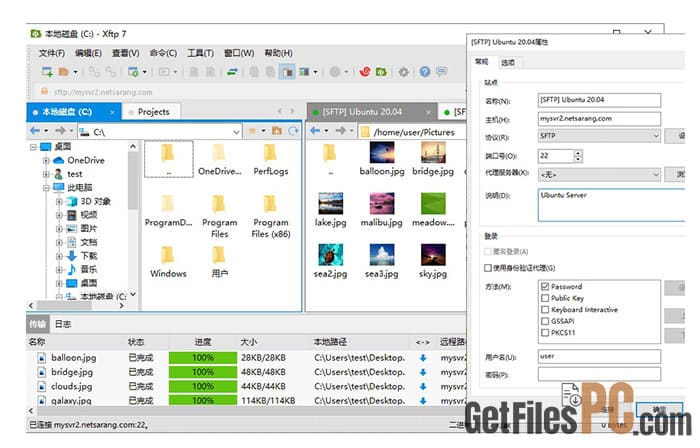Click the pane view layout icon
This screenshot has width=700, height=448.
[304, 71]
